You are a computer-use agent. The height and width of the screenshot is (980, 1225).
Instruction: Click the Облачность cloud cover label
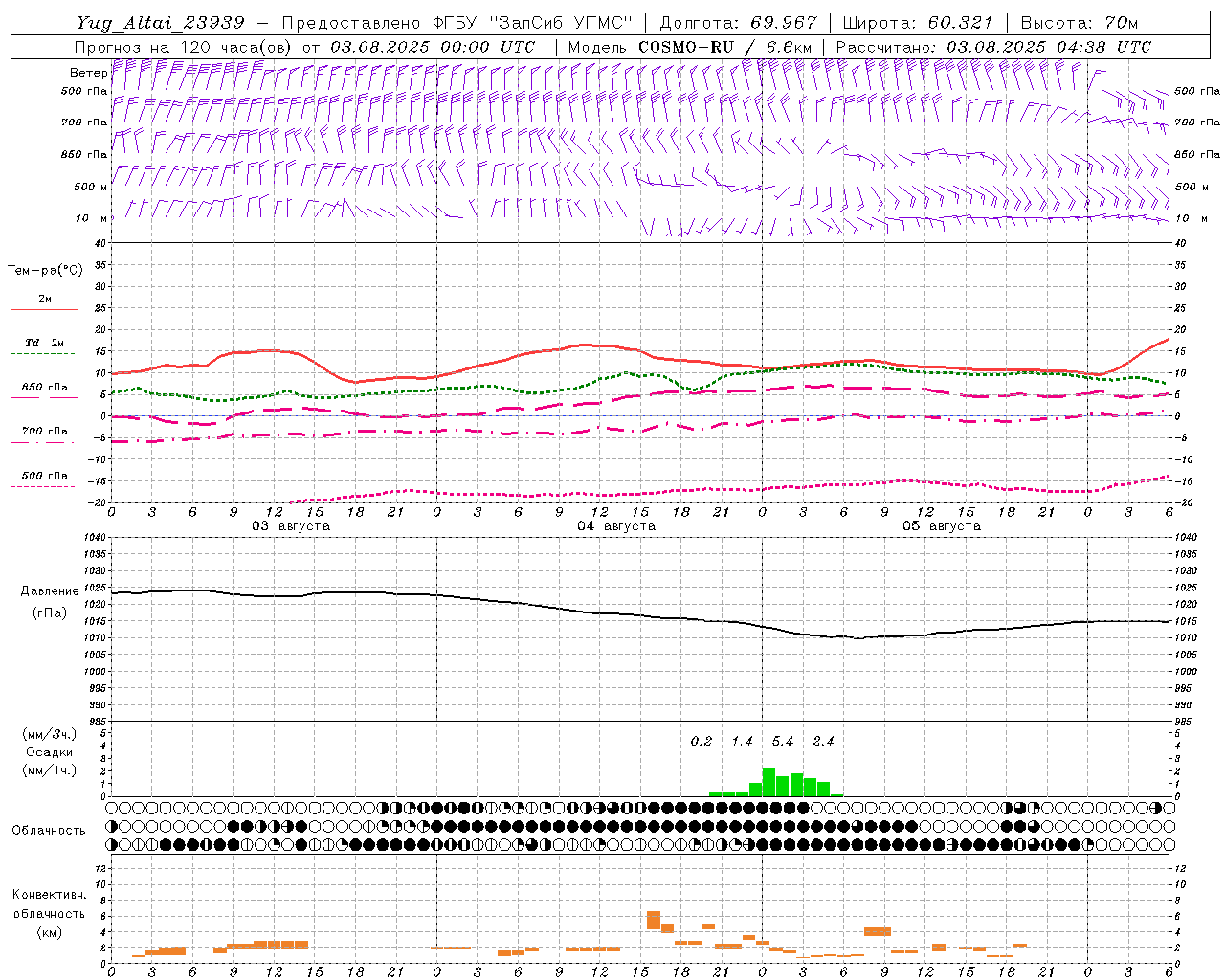click(x=49, y=831)
